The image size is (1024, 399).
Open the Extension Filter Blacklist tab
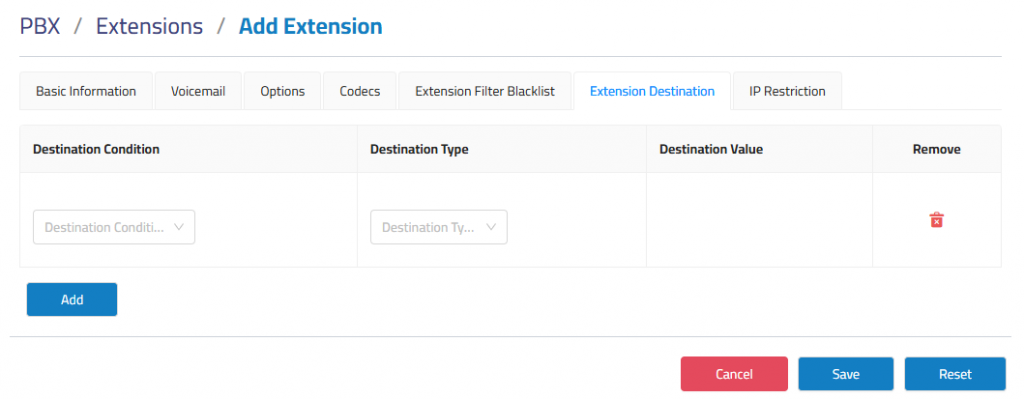[x=485, y=91]
